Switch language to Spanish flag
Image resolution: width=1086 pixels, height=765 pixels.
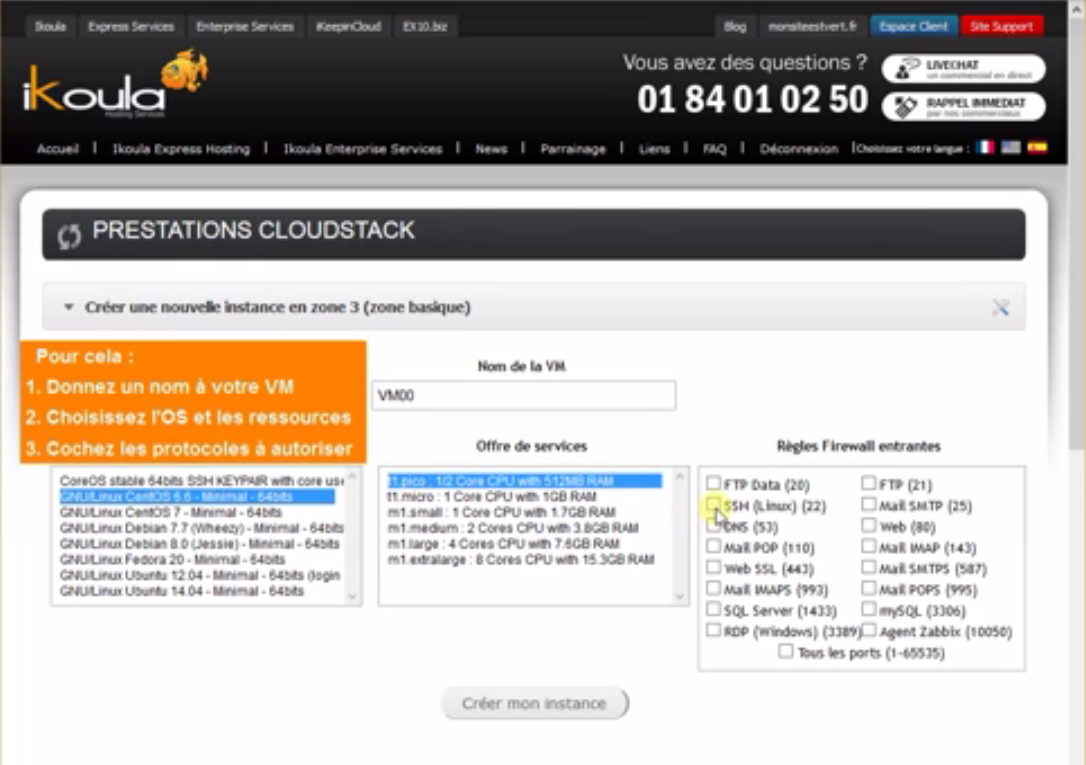(x=1037, y=147)
